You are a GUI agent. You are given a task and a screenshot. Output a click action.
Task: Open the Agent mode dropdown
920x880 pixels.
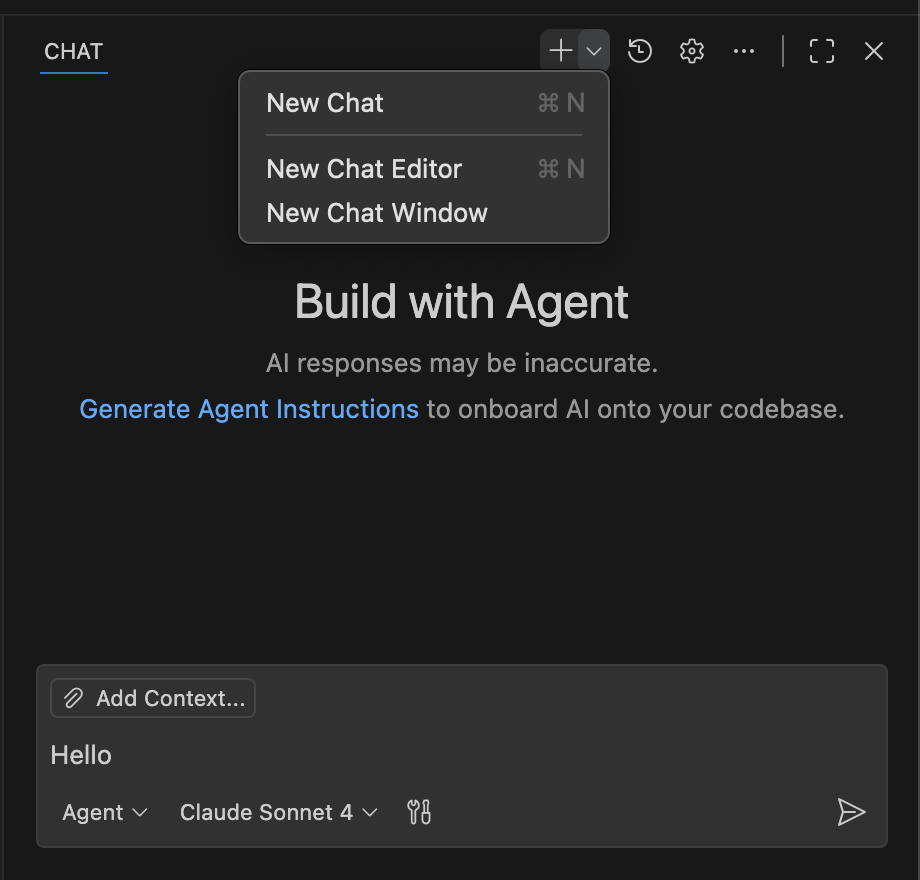coord(103,812)
